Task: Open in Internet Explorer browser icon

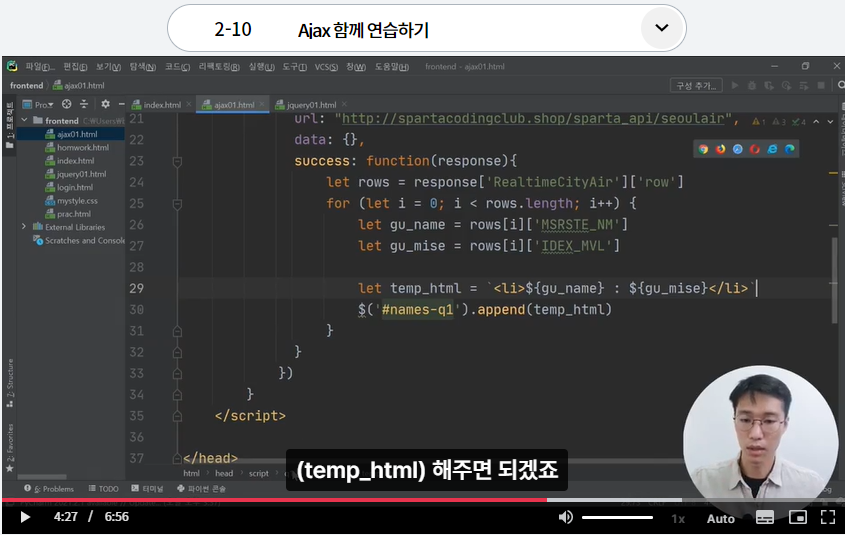Action: (772, 149)
